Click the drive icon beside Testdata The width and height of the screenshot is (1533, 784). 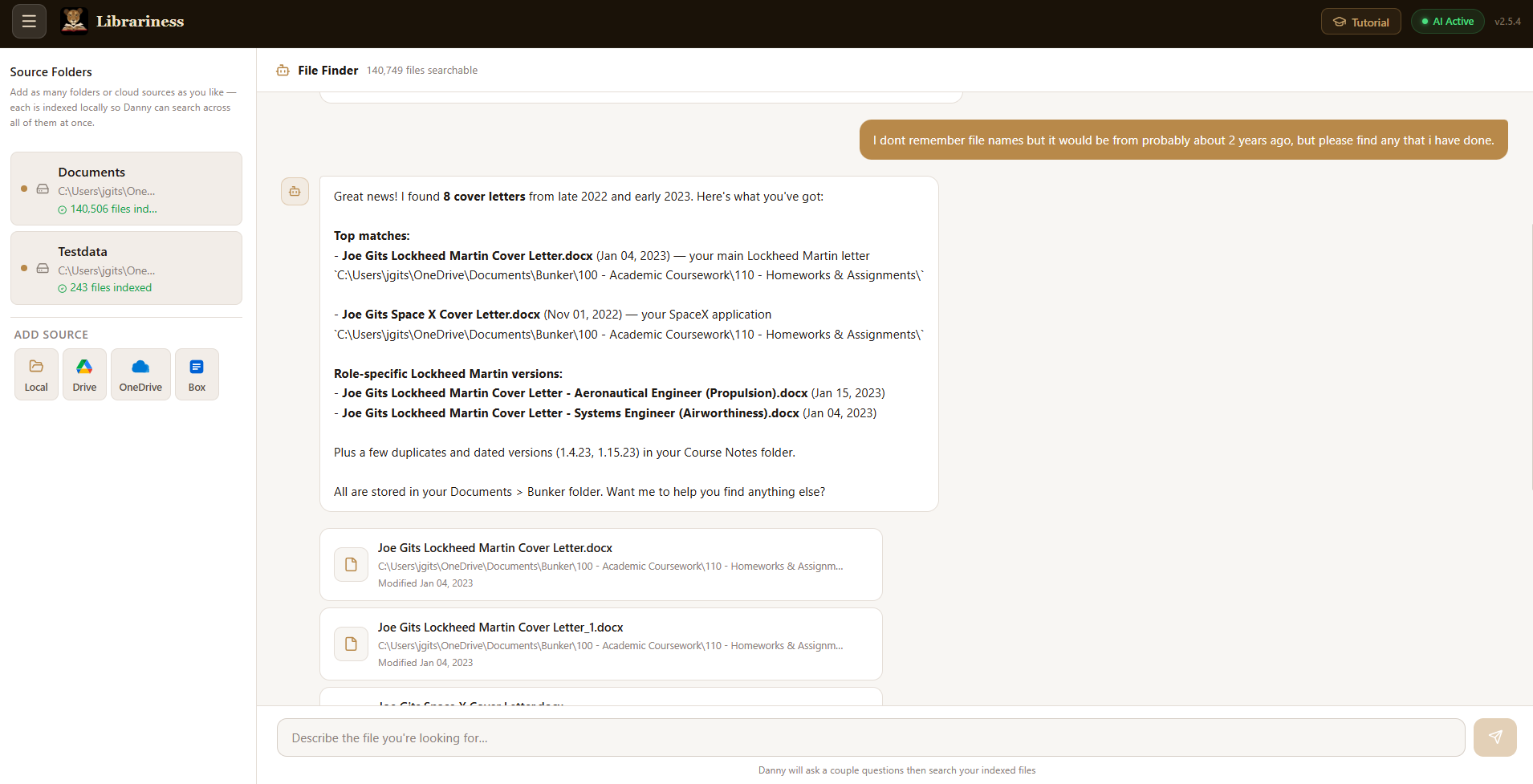point(43,269)
